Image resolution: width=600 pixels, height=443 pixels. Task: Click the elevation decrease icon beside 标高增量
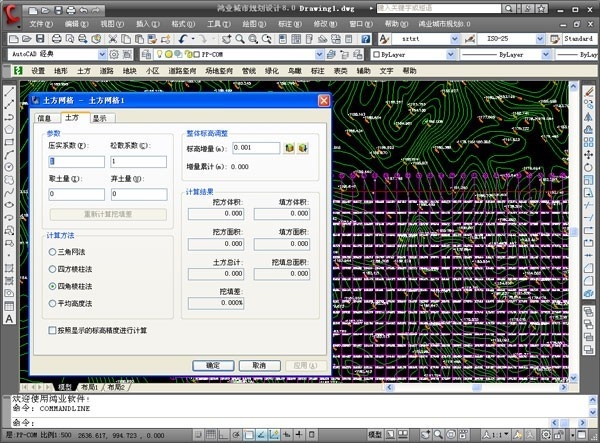pos(302,148)
